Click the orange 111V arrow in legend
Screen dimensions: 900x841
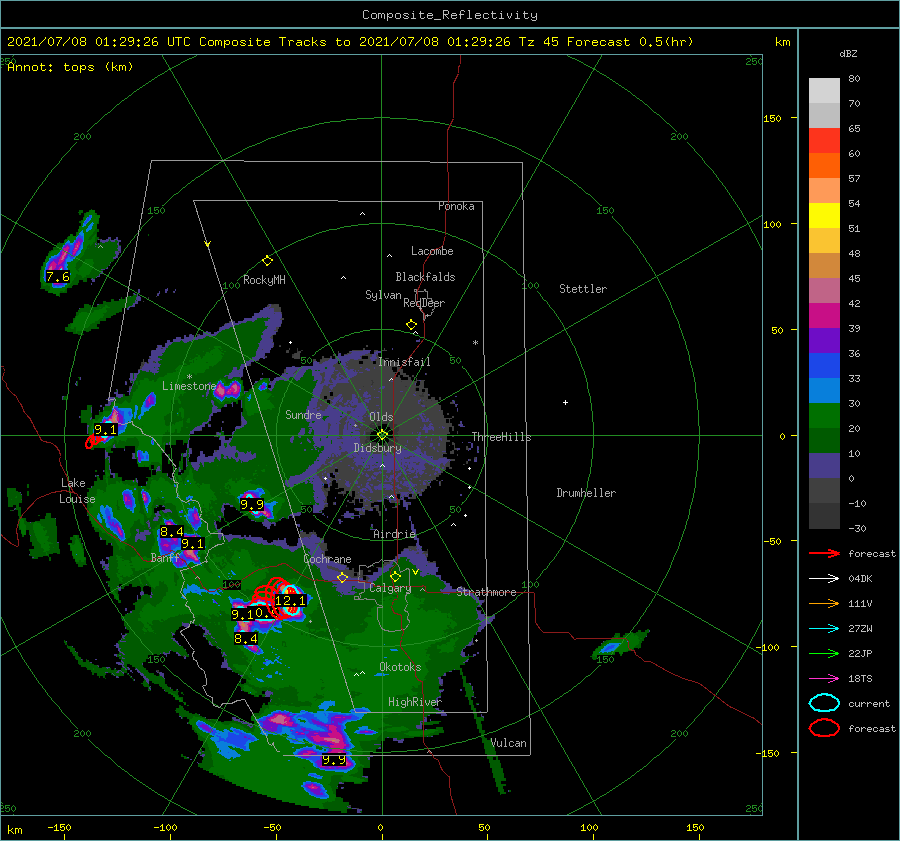pos(824,603)
